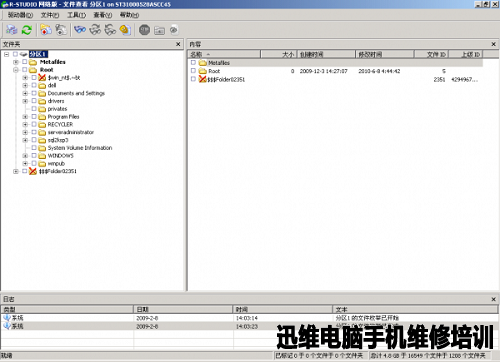Click the recover marked files toolbar icon
Image resolution: width=500 pixels, height=362 pixels.
pos(61,30)
